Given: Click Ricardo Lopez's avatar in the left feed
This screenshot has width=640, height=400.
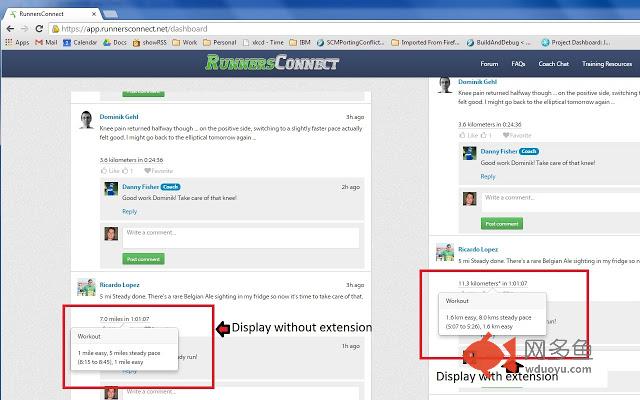Looking at the screenshot, I should click(x=86, y=287).
